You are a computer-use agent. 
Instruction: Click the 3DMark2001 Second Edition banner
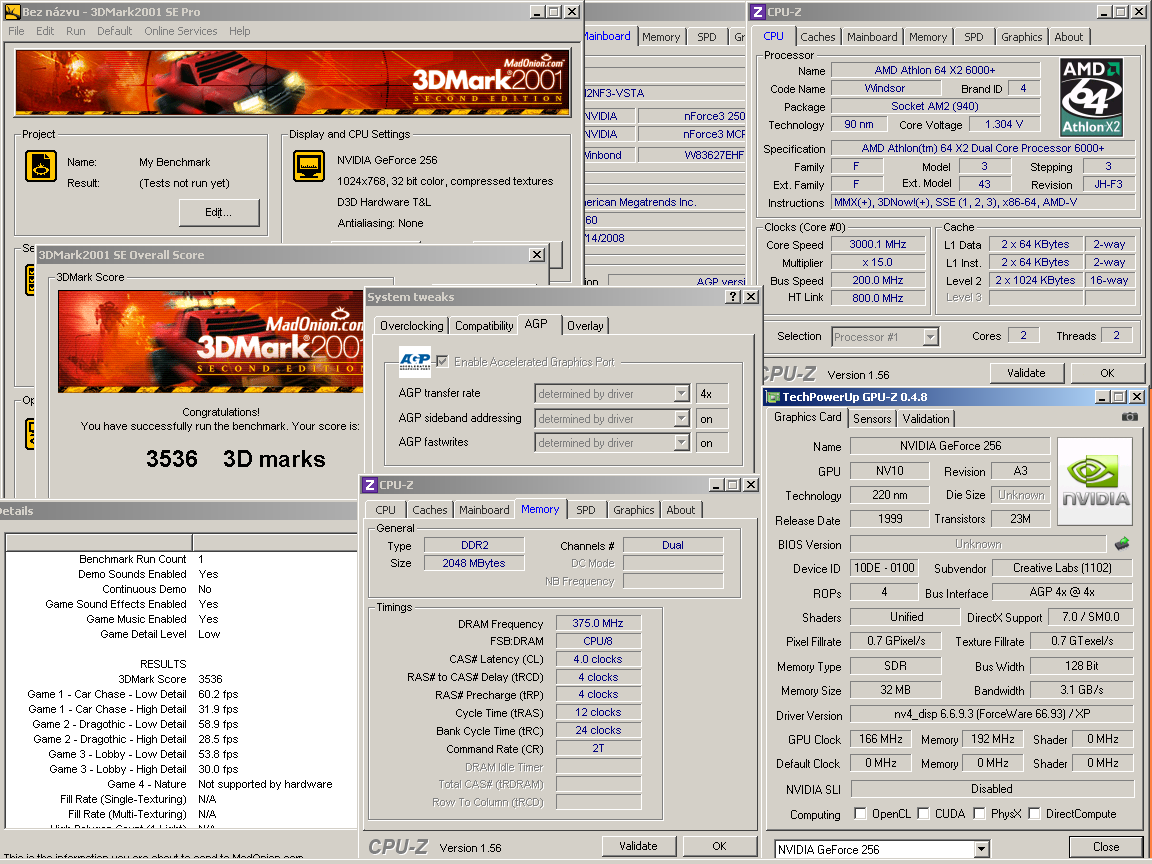tap(292, 82)
